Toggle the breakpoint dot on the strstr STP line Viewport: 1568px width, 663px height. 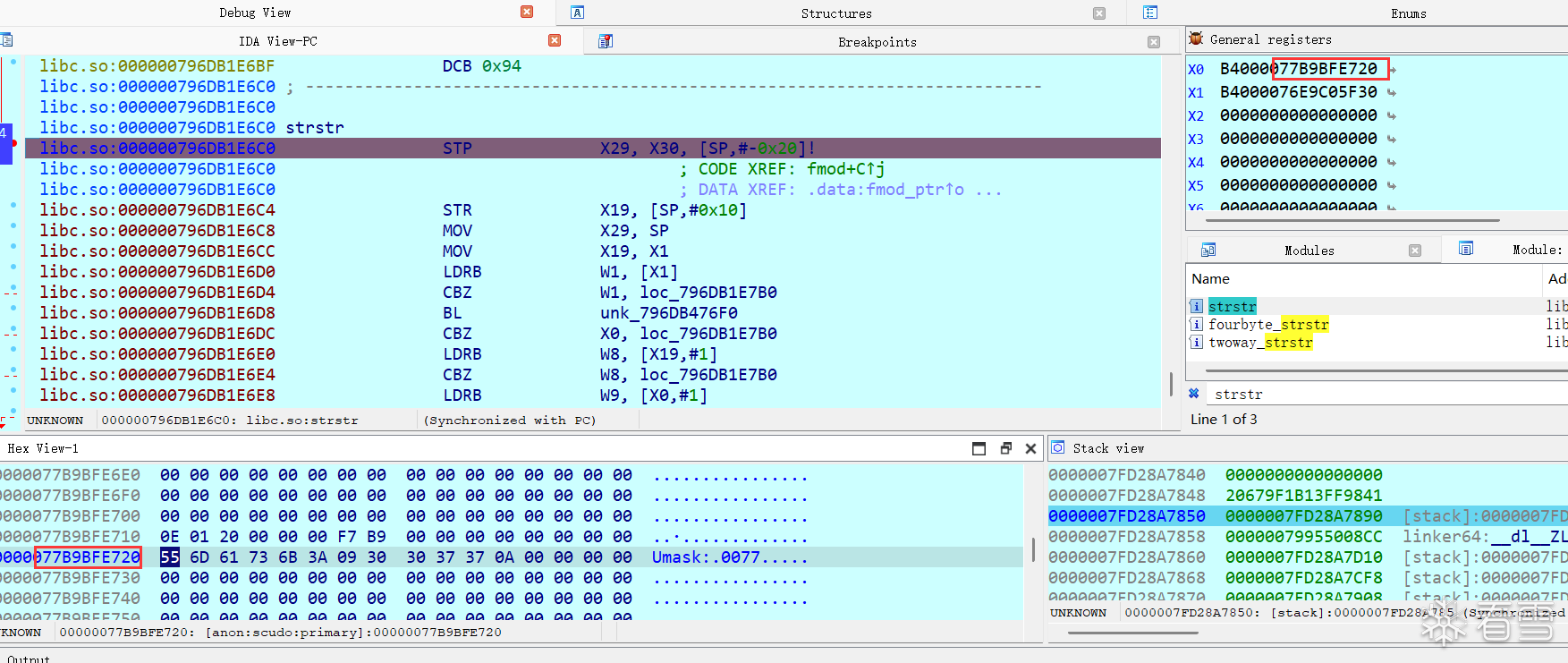13,143
